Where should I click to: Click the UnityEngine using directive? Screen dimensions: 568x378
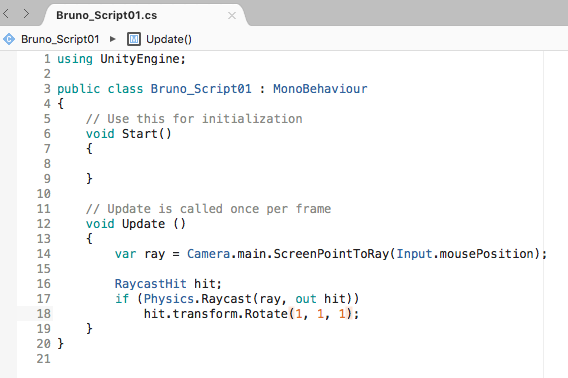click(x=121, y=59)
